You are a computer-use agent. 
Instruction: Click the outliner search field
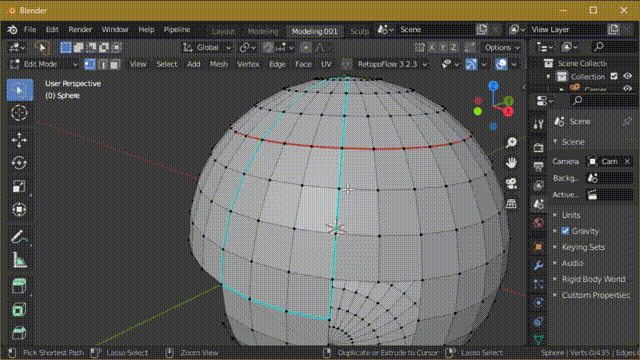(614, 47)
